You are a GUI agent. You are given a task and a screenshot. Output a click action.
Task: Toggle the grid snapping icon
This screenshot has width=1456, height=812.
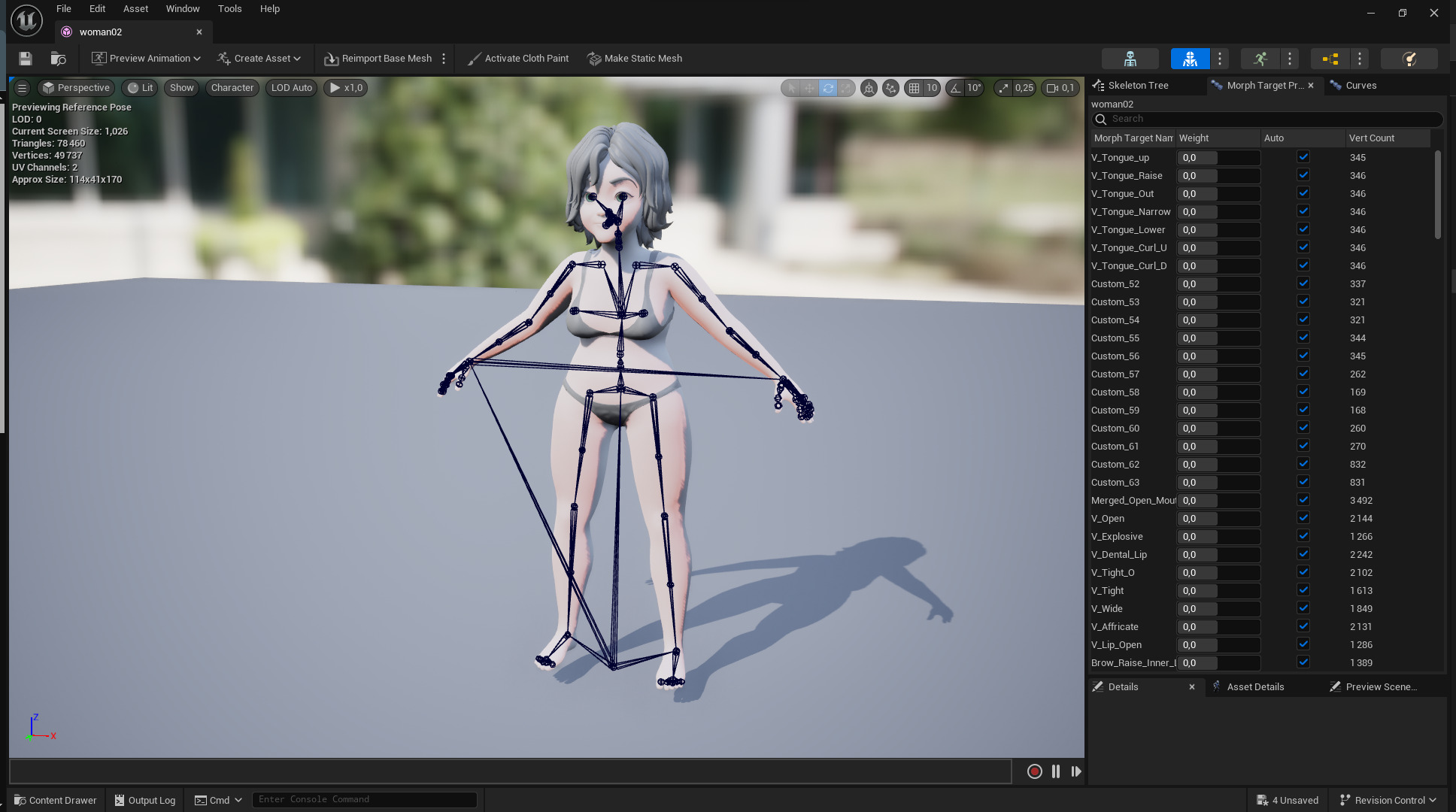pyautogui.click(x=914, y=88)
